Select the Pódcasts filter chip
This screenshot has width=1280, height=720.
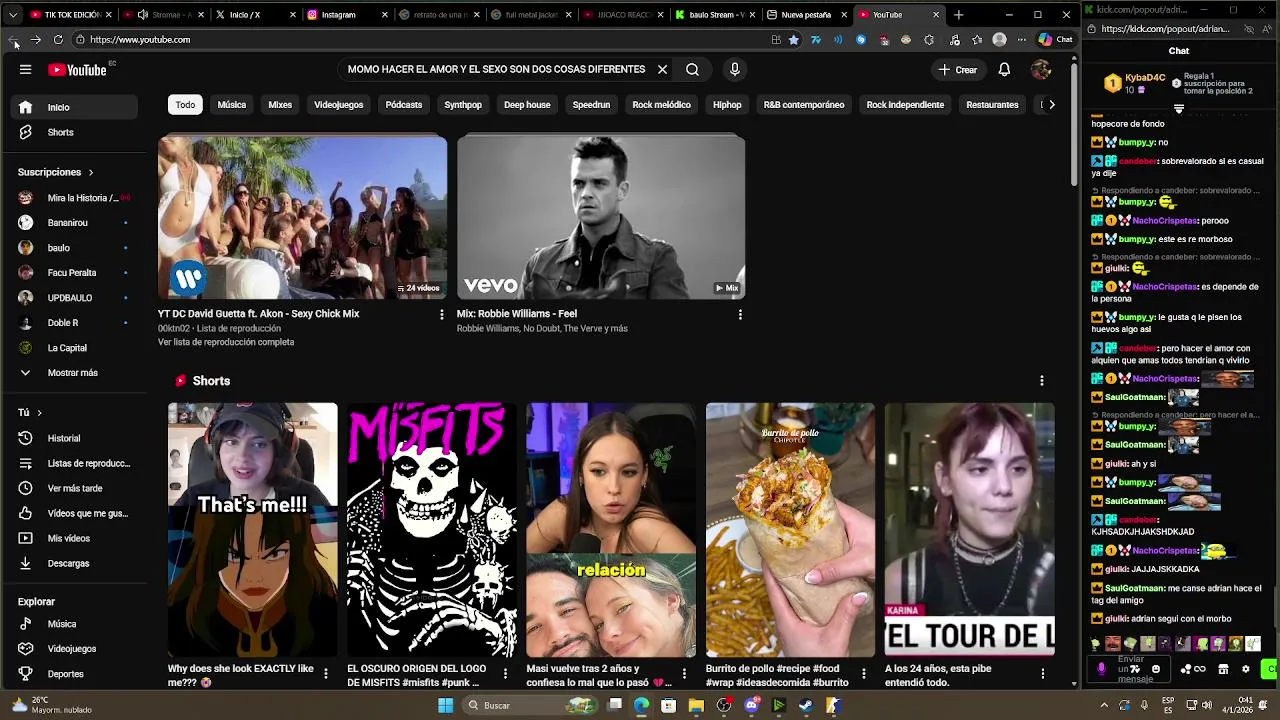coord(404,105)
